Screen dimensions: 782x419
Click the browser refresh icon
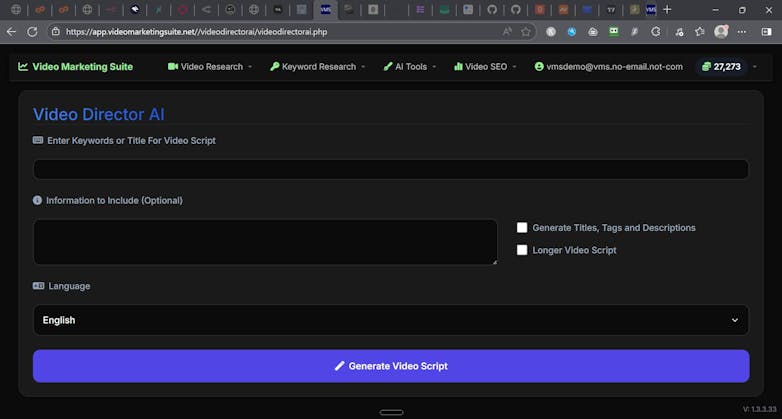point(32,31)
